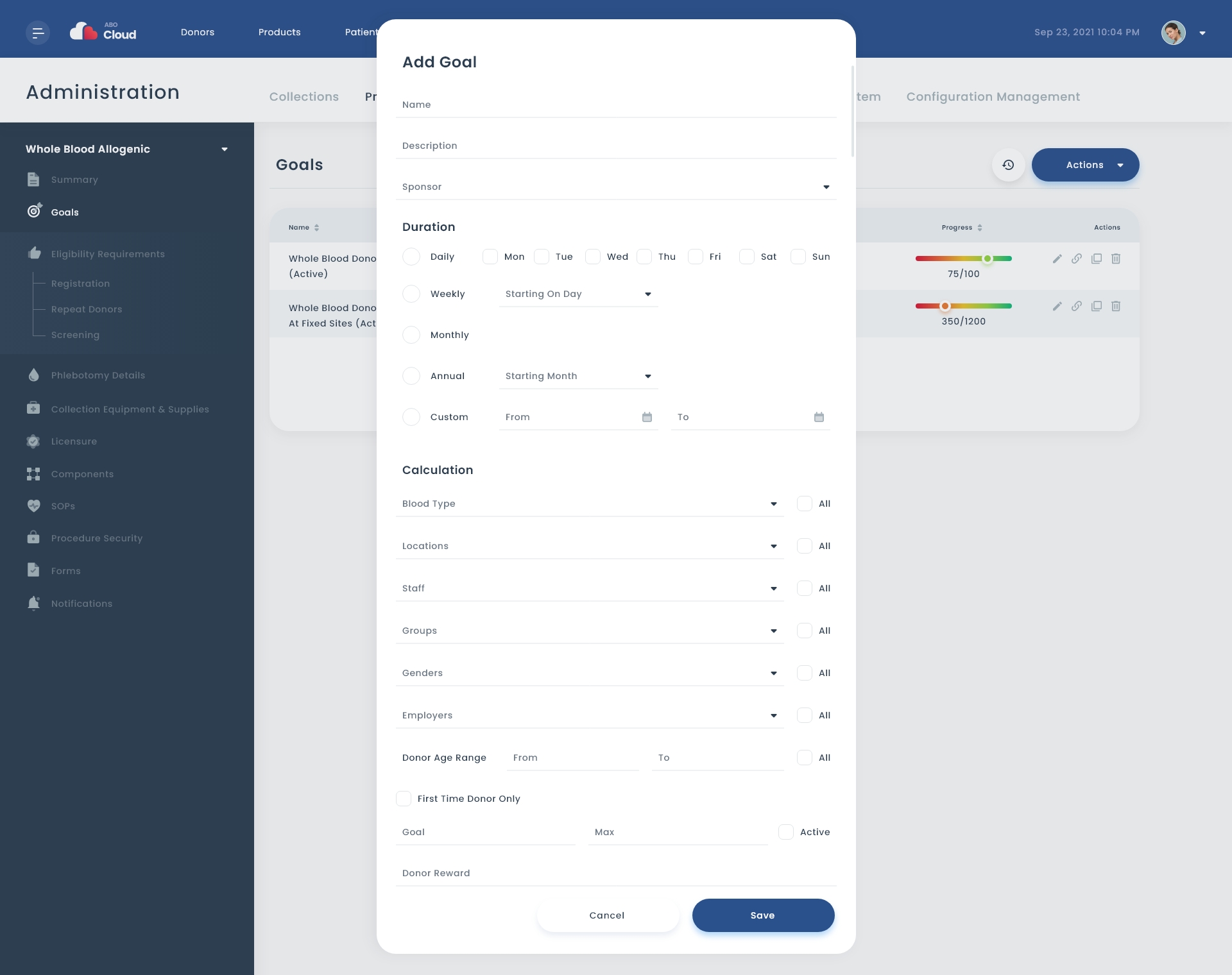Click the history clock icon

click(x=1008, y=165)
